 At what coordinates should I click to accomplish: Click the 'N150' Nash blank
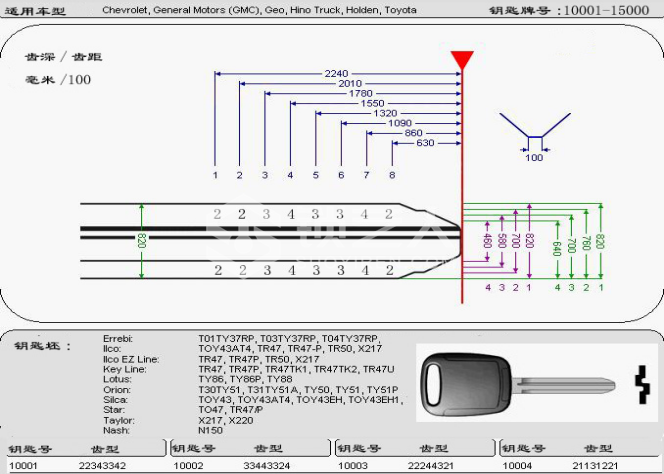point(210,430)
